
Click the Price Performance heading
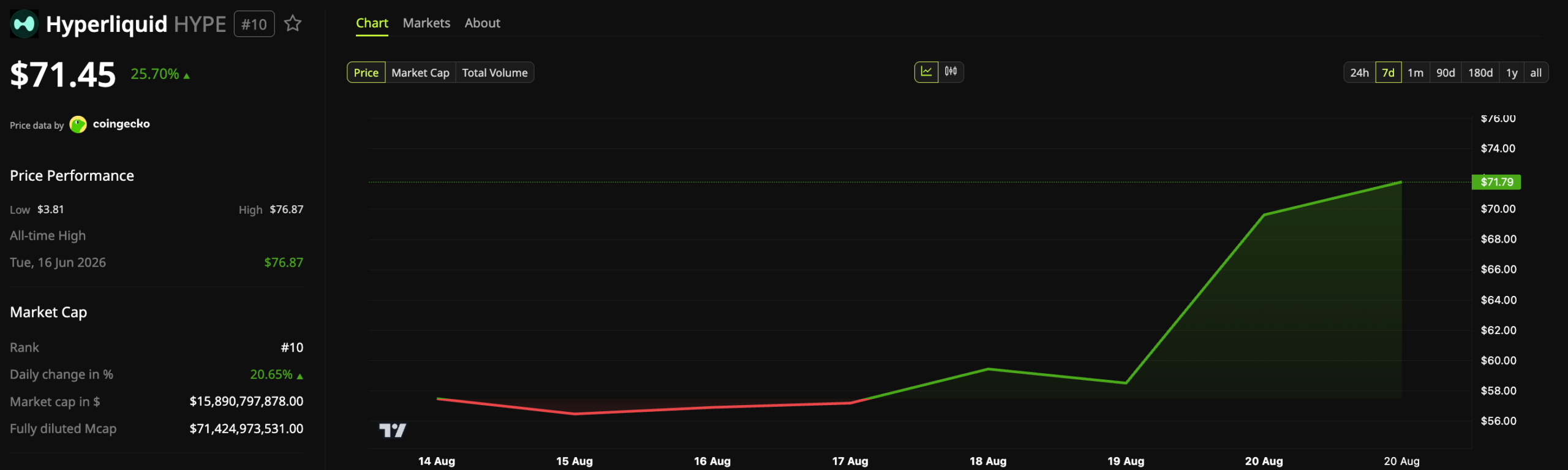pos(72,176)
